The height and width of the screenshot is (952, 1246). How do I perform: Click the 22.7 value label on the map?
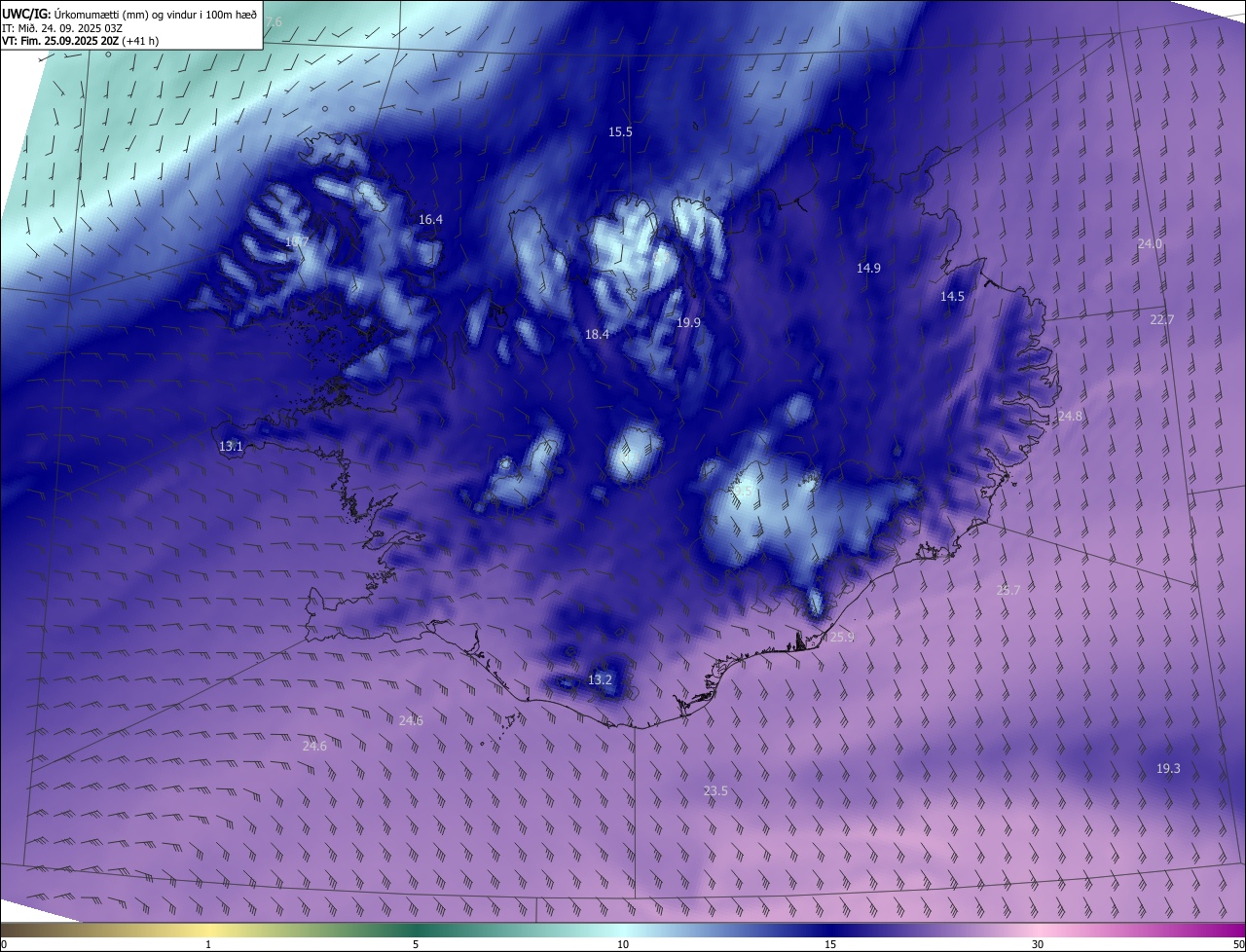(1162, 319)
